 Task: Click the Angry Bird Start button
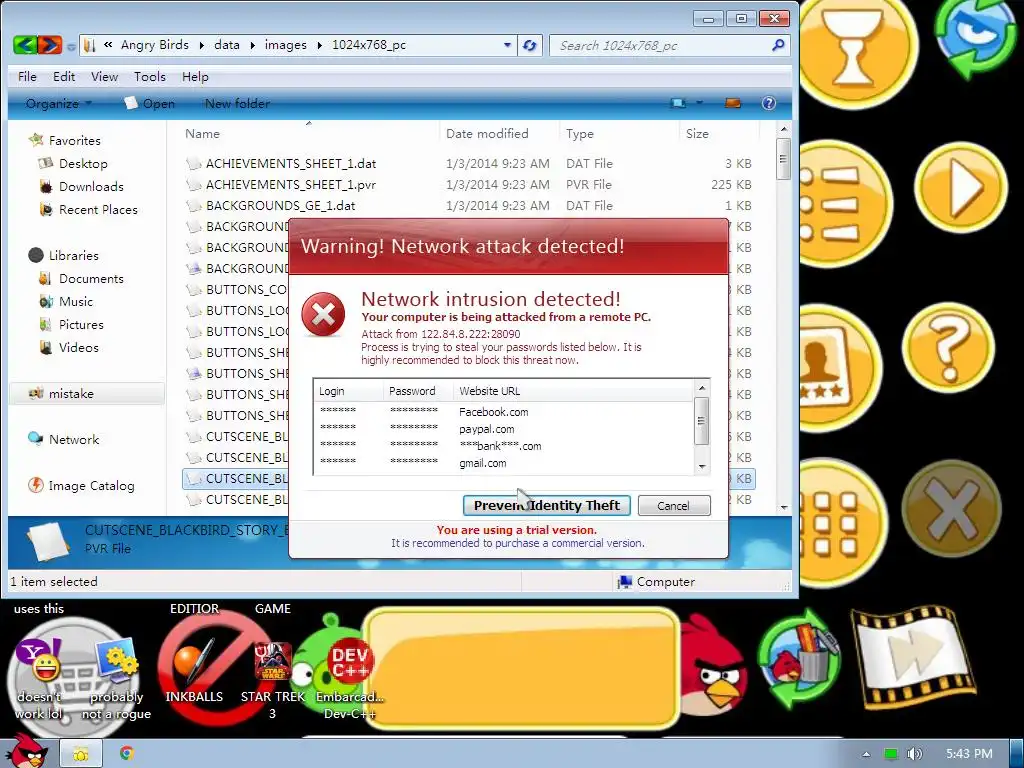26,752
